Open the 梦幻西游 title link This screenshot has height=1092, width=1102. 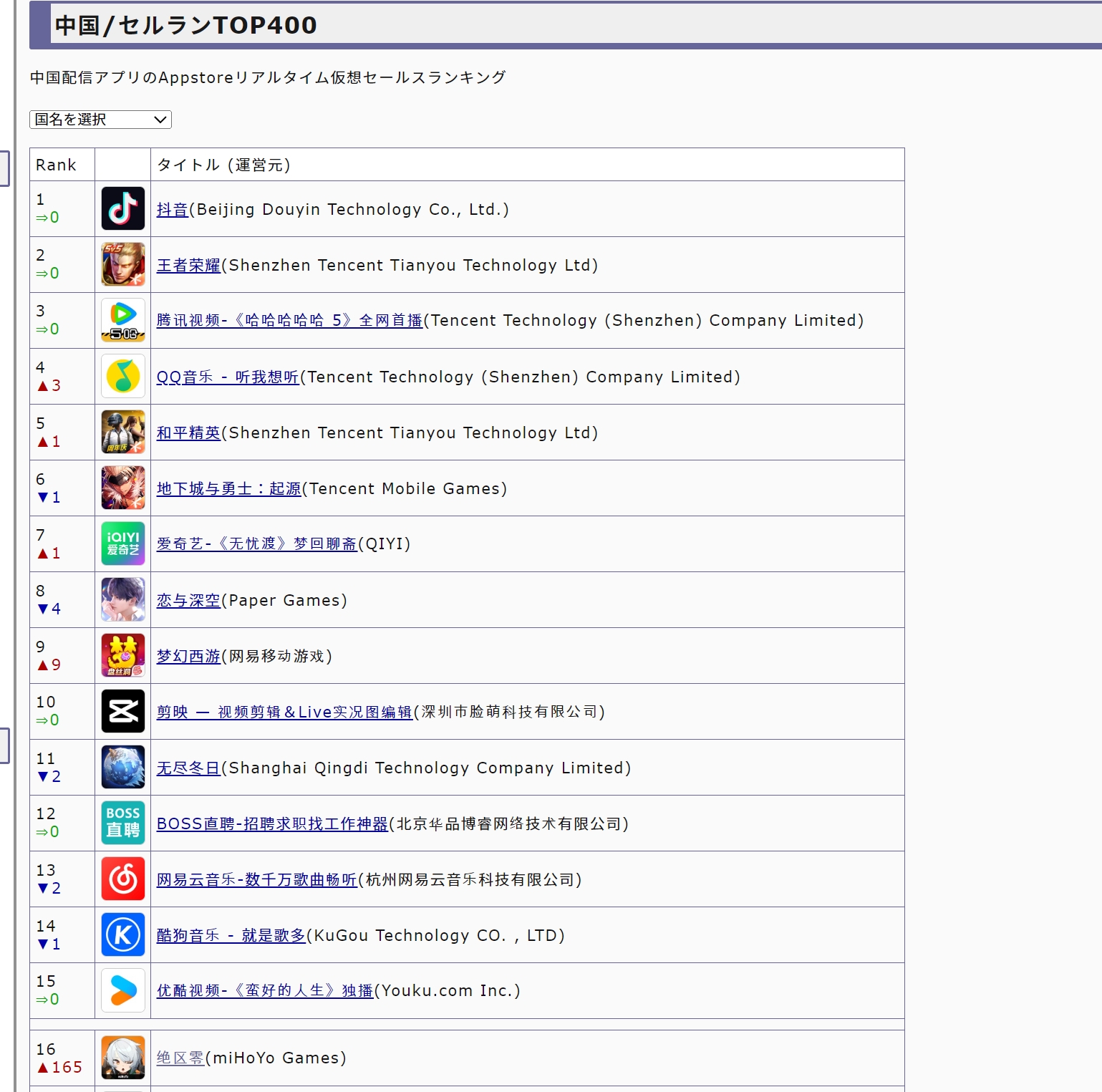(188, 657)
